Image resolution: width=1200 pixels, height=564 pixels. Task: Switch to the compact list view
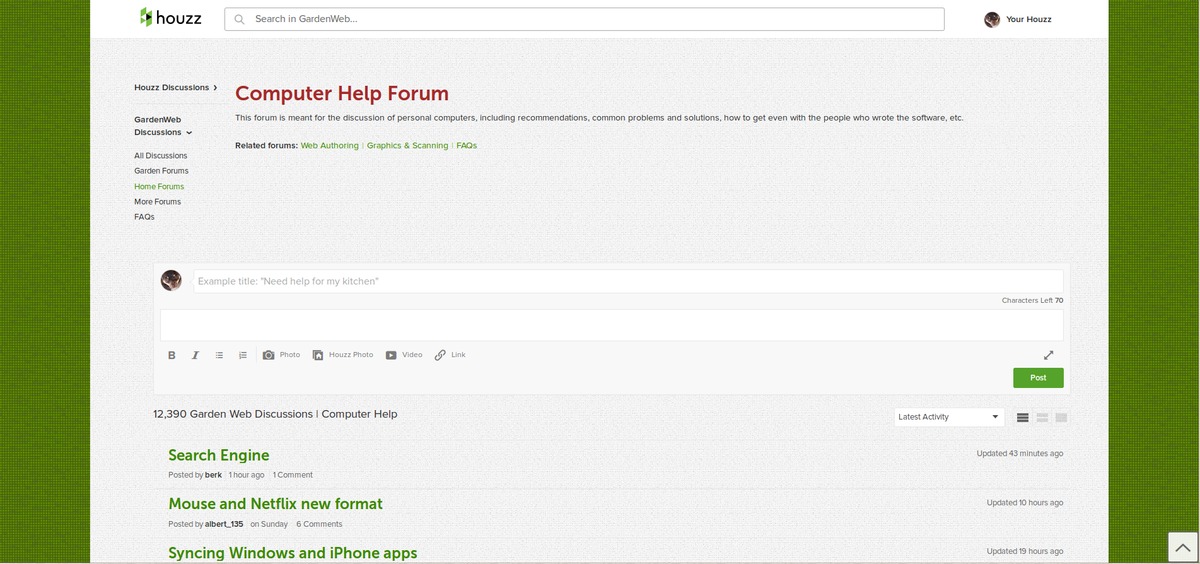[1023, 417]
